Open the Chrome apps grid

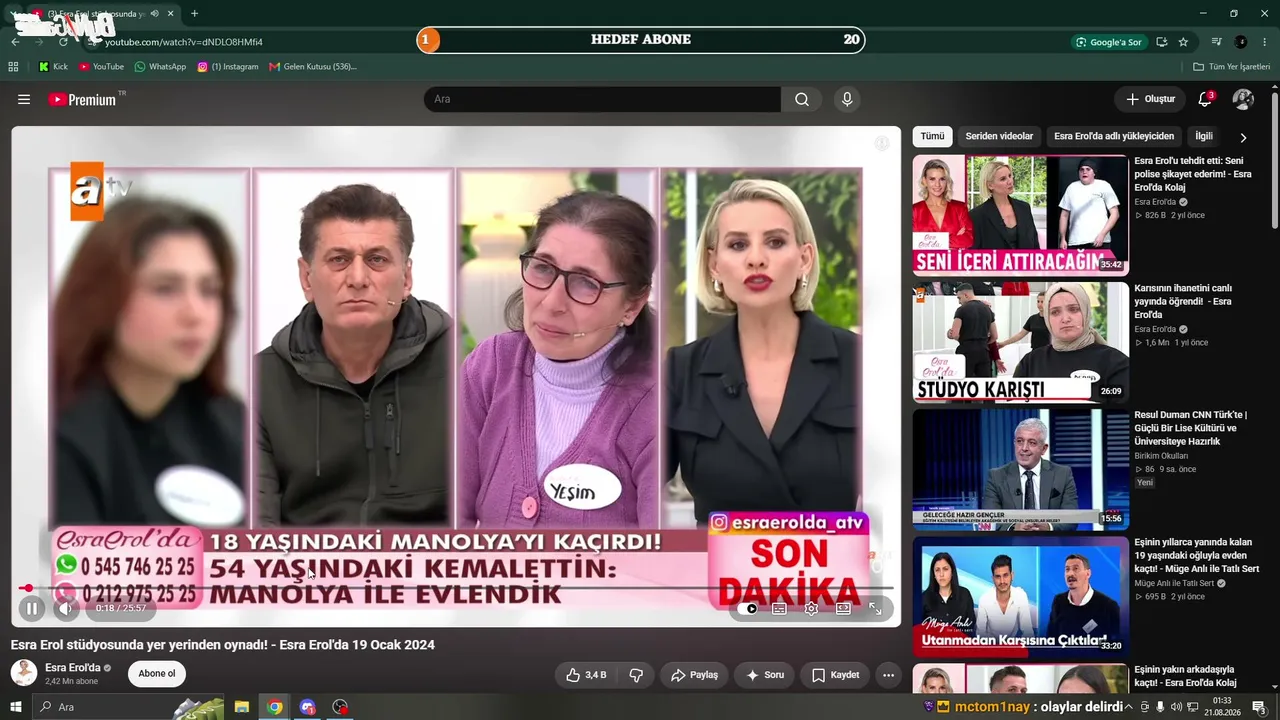click(x=13, y=67)
